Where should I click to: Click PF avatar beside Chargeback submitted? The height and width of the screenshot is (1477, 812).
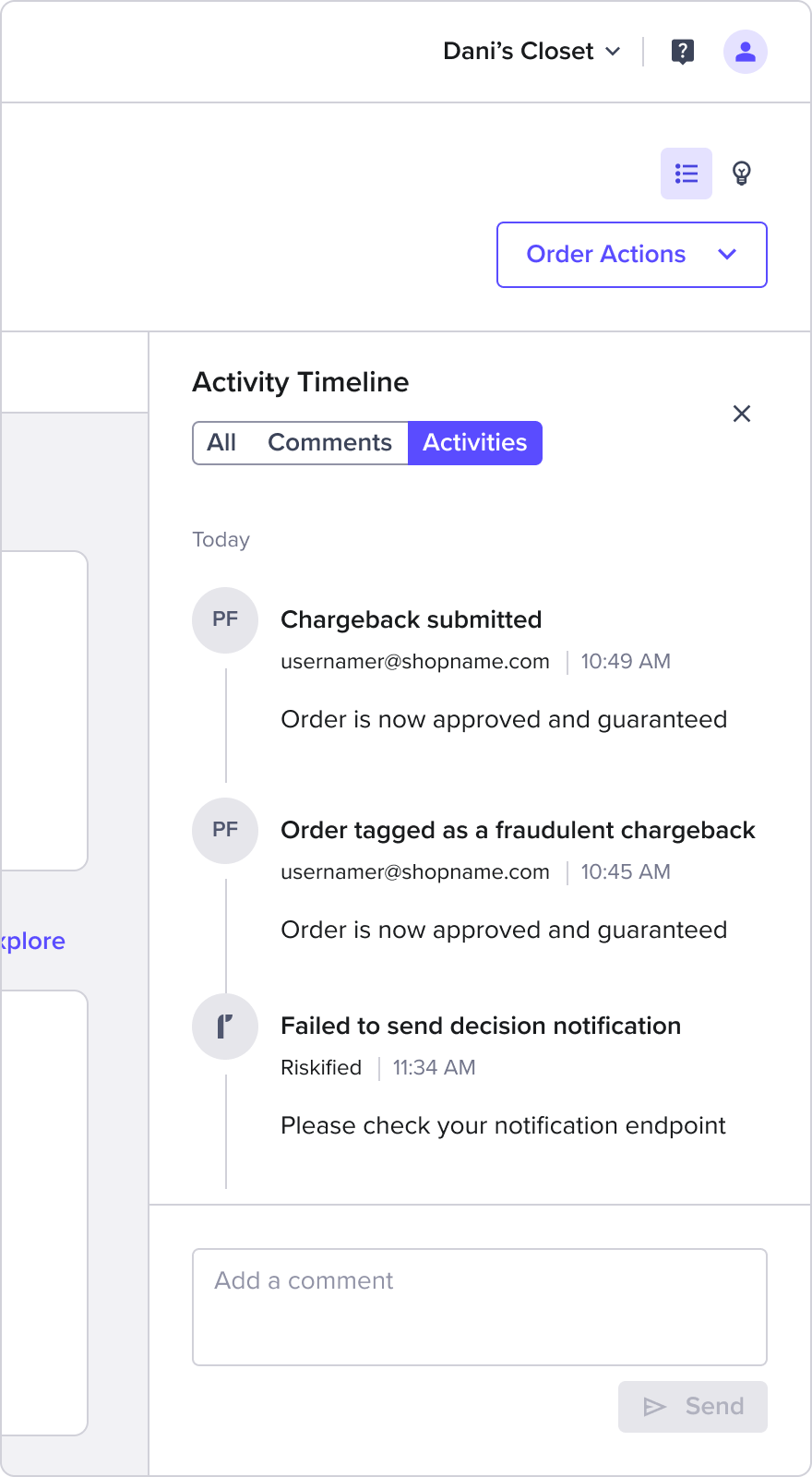tap(225, 620)
